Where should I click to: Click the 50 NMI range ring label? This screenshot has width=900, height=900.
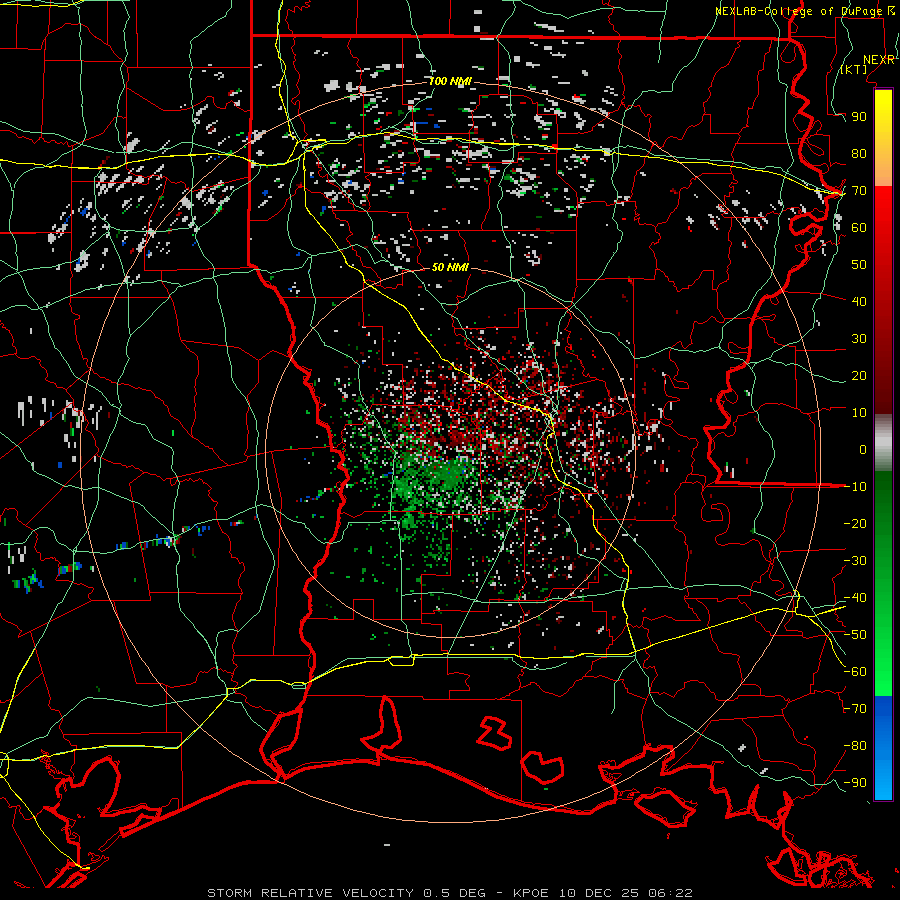450,267
